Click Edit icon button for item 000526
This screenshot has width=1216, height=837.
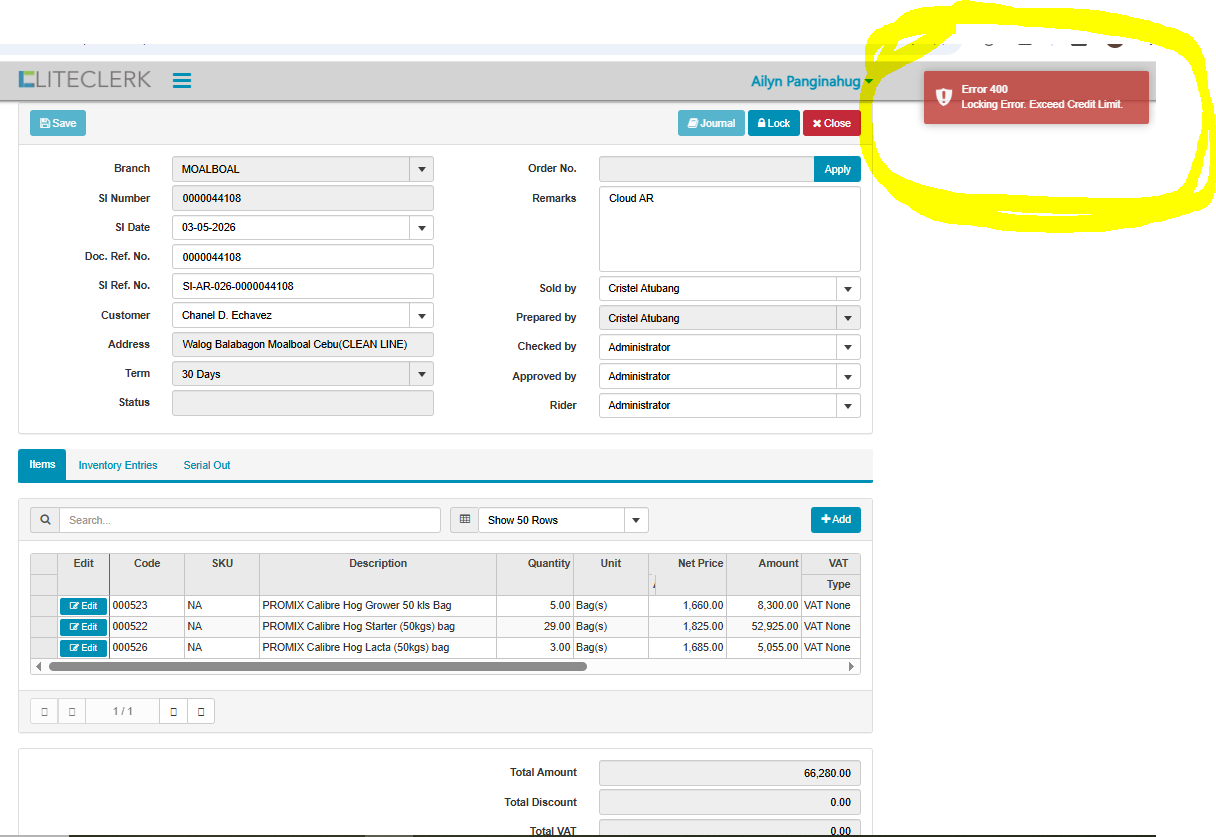[x=83, y=648]
